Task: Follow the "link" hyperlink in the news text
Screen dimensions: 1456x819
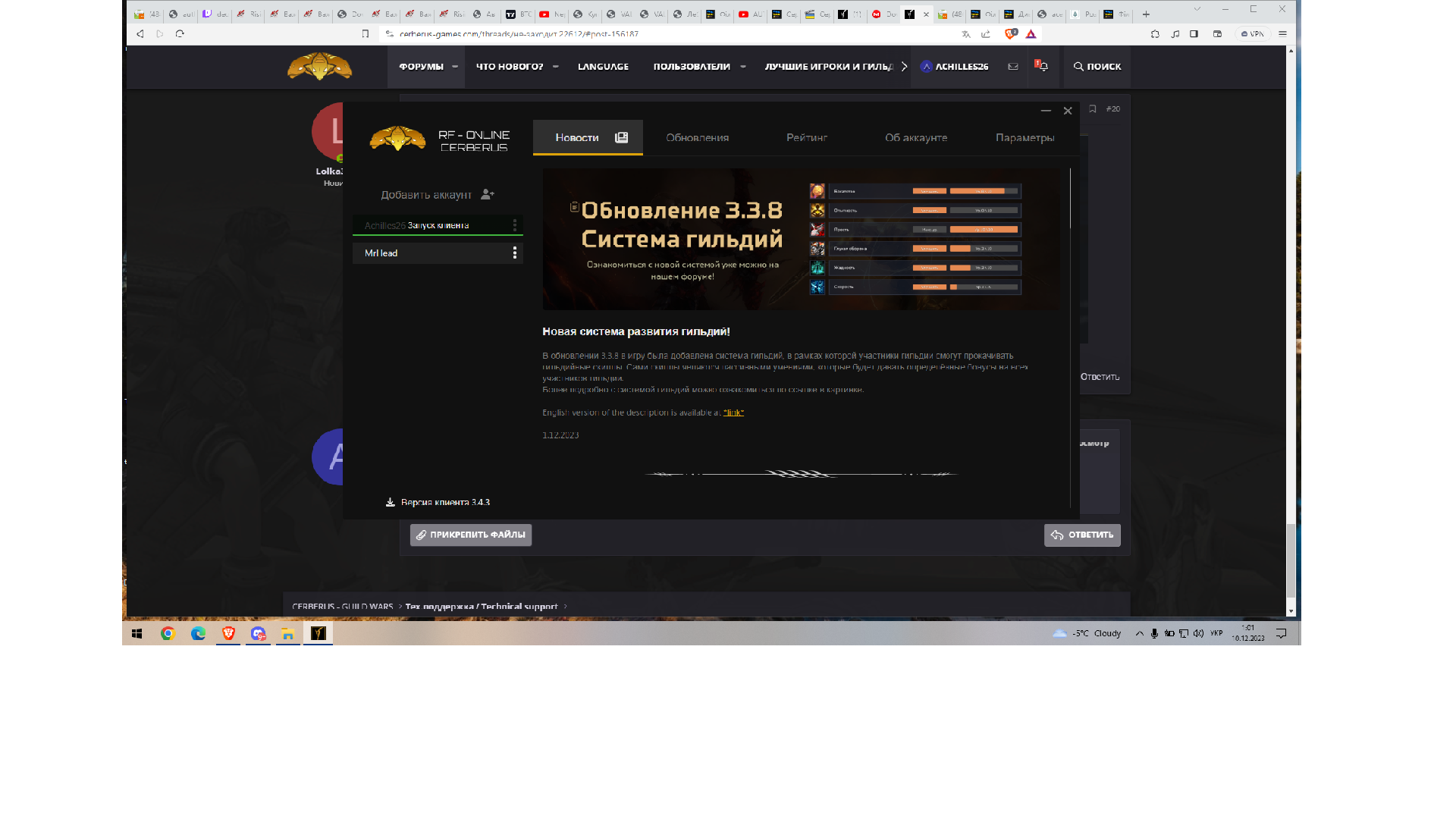Action: 733,413
